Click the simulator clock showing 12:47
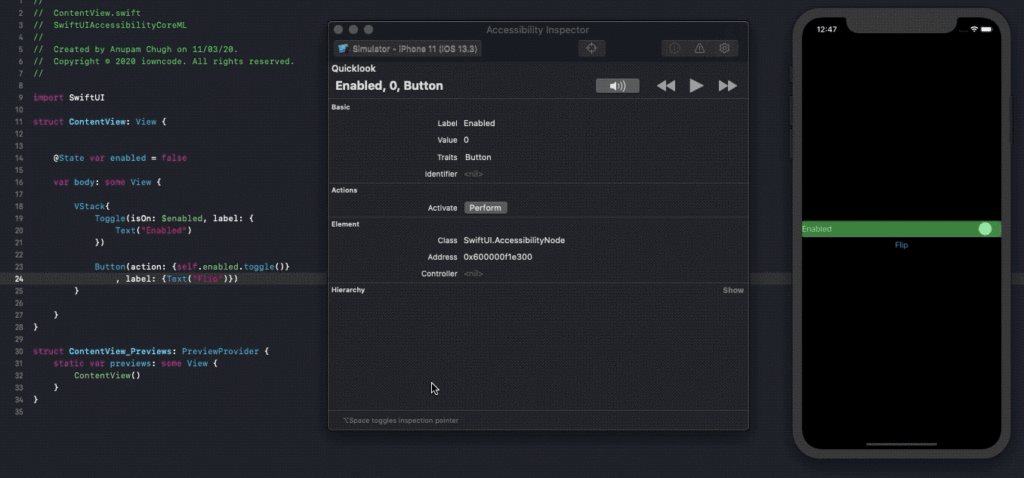The image size is (1024, 478). [x=827, y=29]
